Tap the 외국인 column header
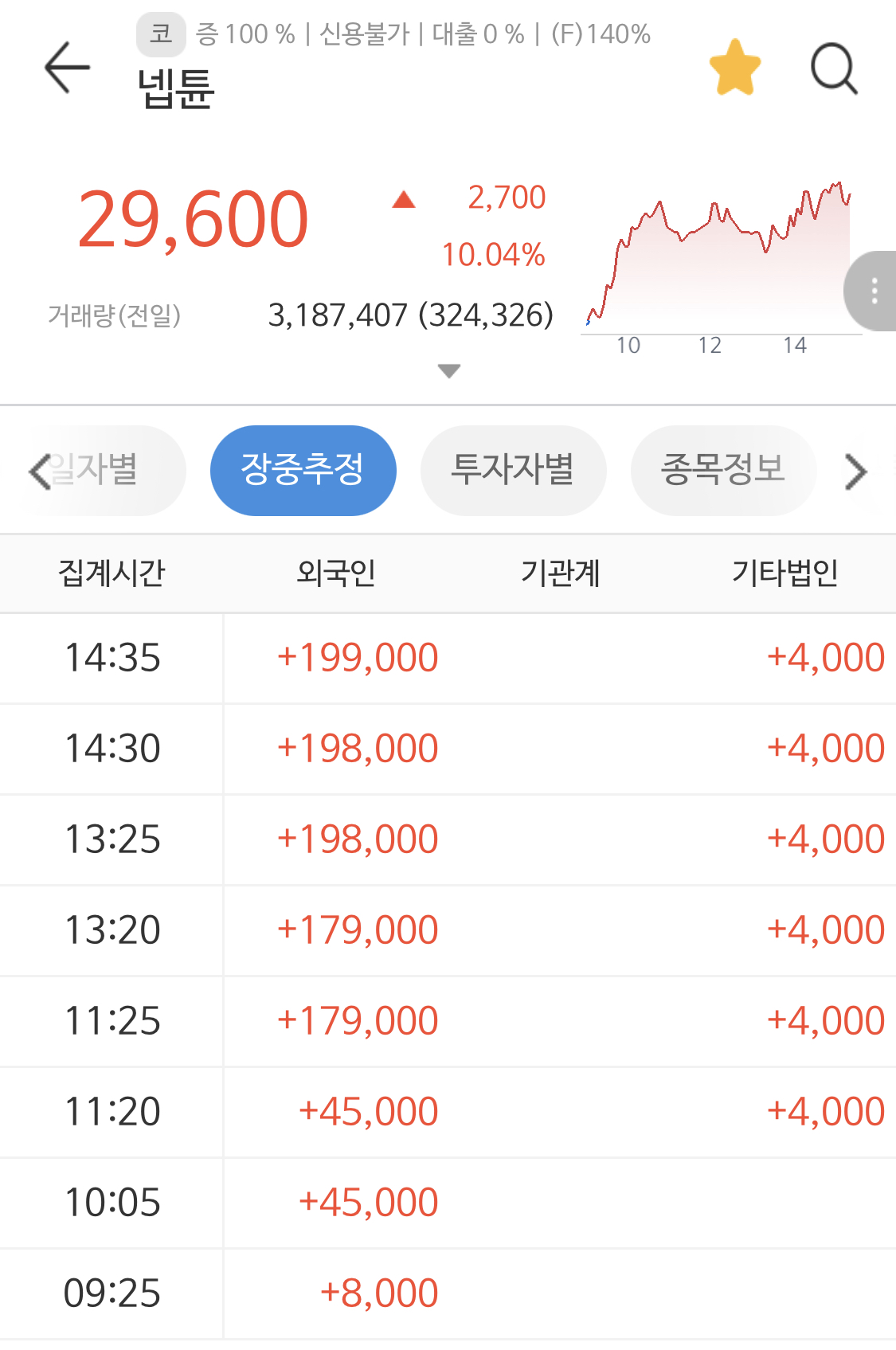896x1350 pixels. click(335, 573)
